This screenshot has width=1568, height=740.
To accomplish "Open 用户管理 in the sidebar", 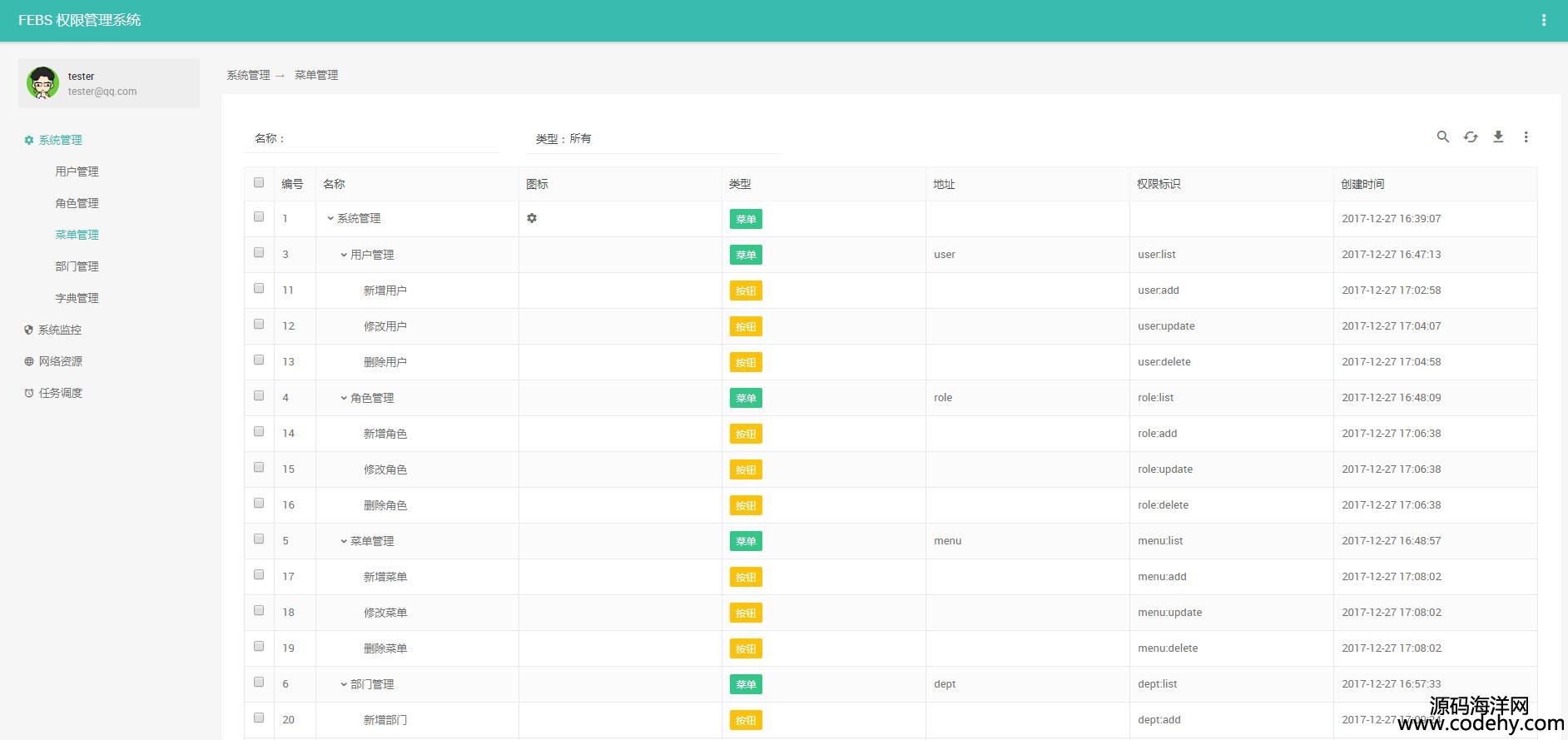I will 77,171.
